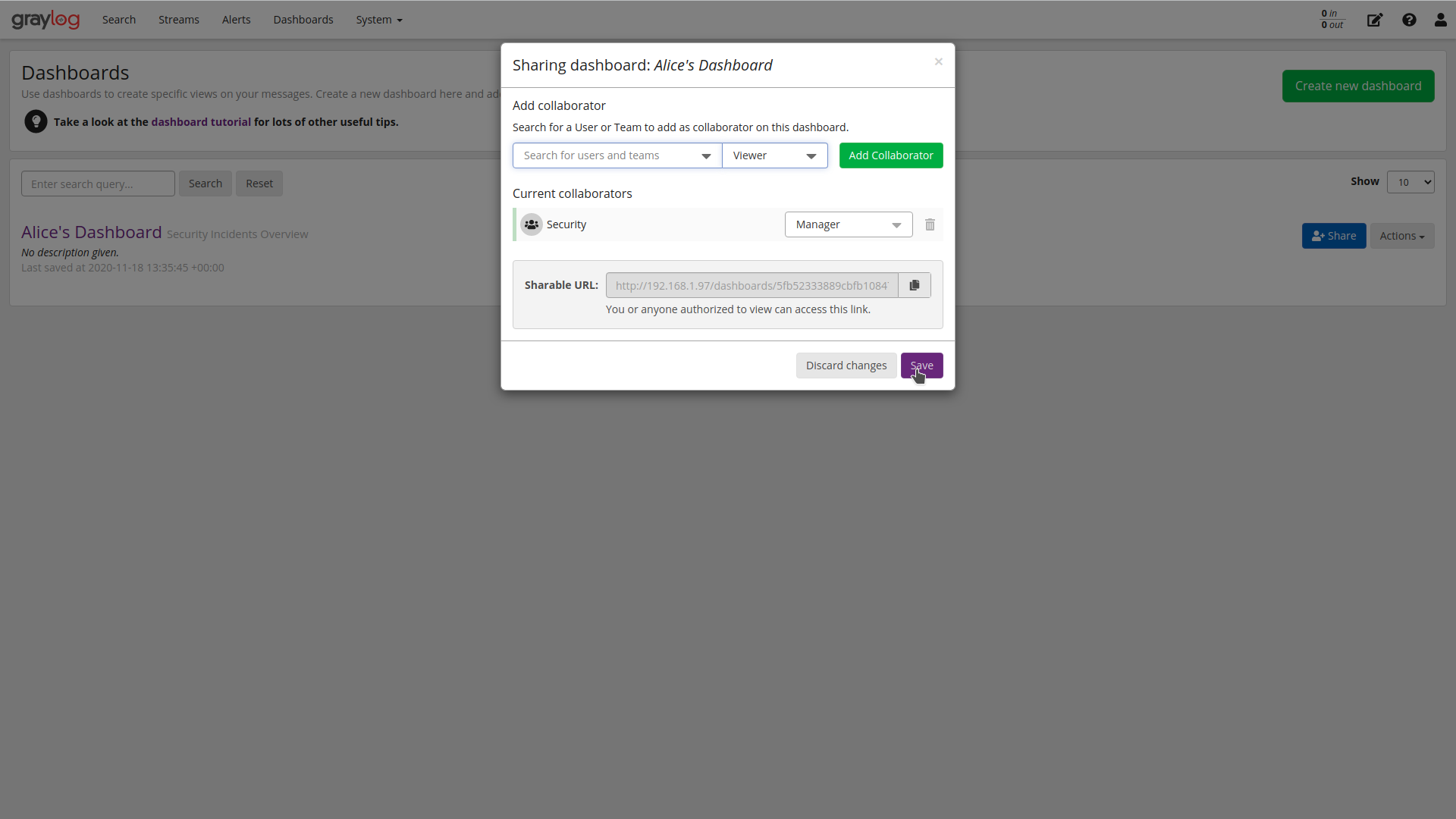Open the Actions dropdown for Alice's Dashboard
This screenshot has width=1456, height=819.
[x=1401, y=235]
